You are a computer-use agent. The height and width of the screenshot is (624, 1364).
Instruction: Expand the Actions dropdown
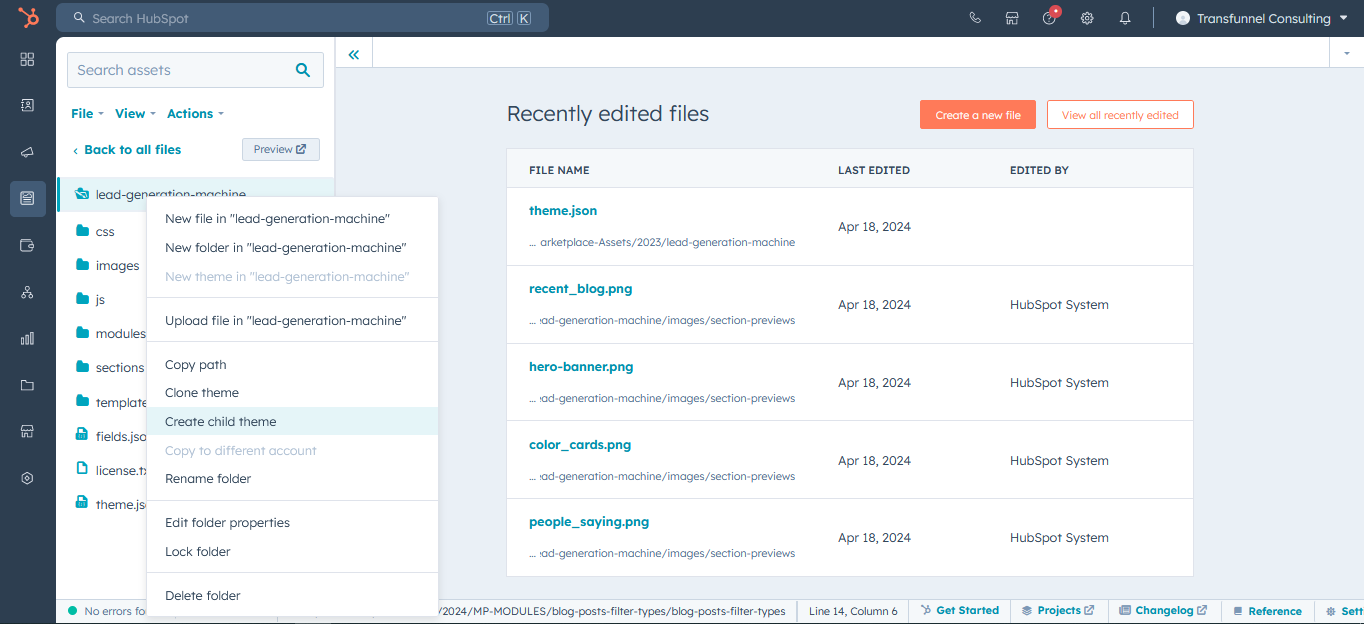tap(195, 114)
